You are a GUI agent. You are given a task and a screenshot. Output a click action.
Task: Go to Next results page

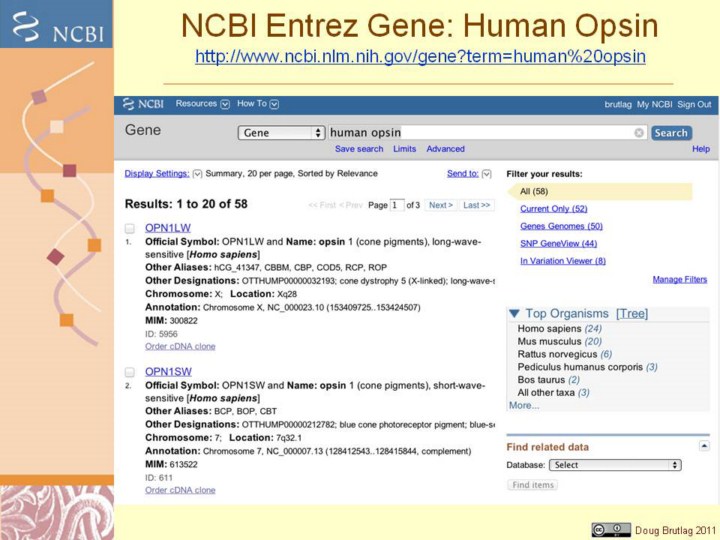click(x=440, y=205)
